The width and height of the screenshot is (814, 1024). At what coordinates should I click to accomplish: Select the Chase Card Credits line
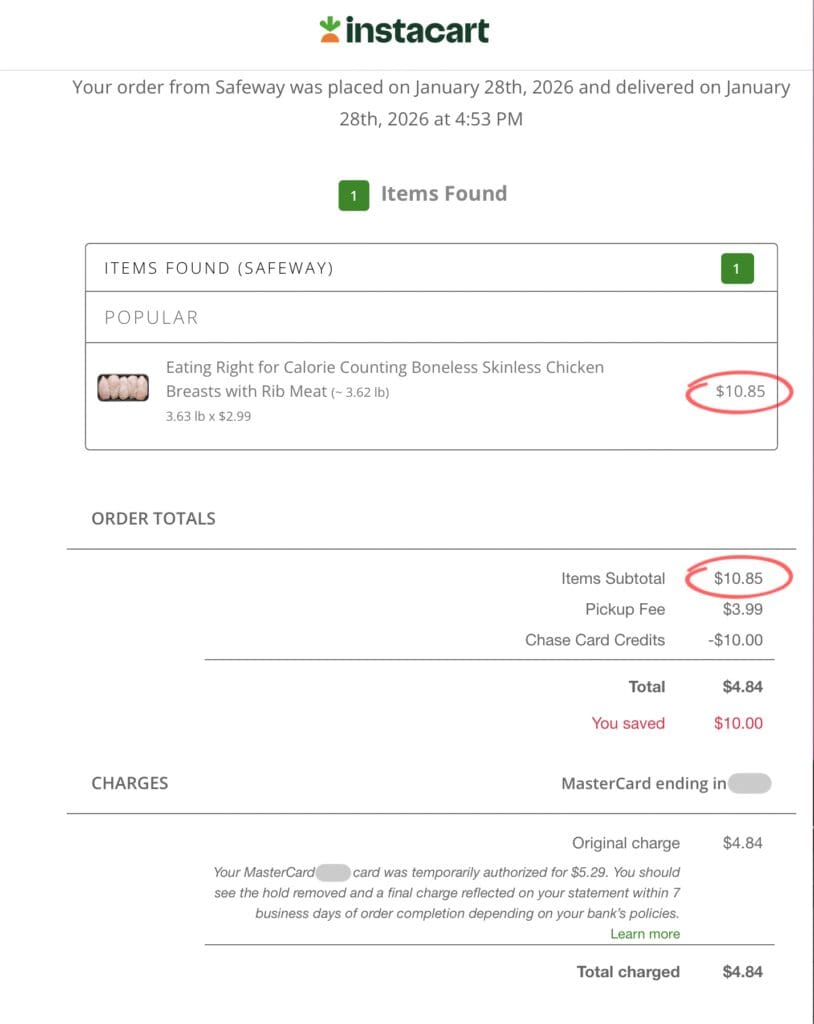click(x=595, y=640)
